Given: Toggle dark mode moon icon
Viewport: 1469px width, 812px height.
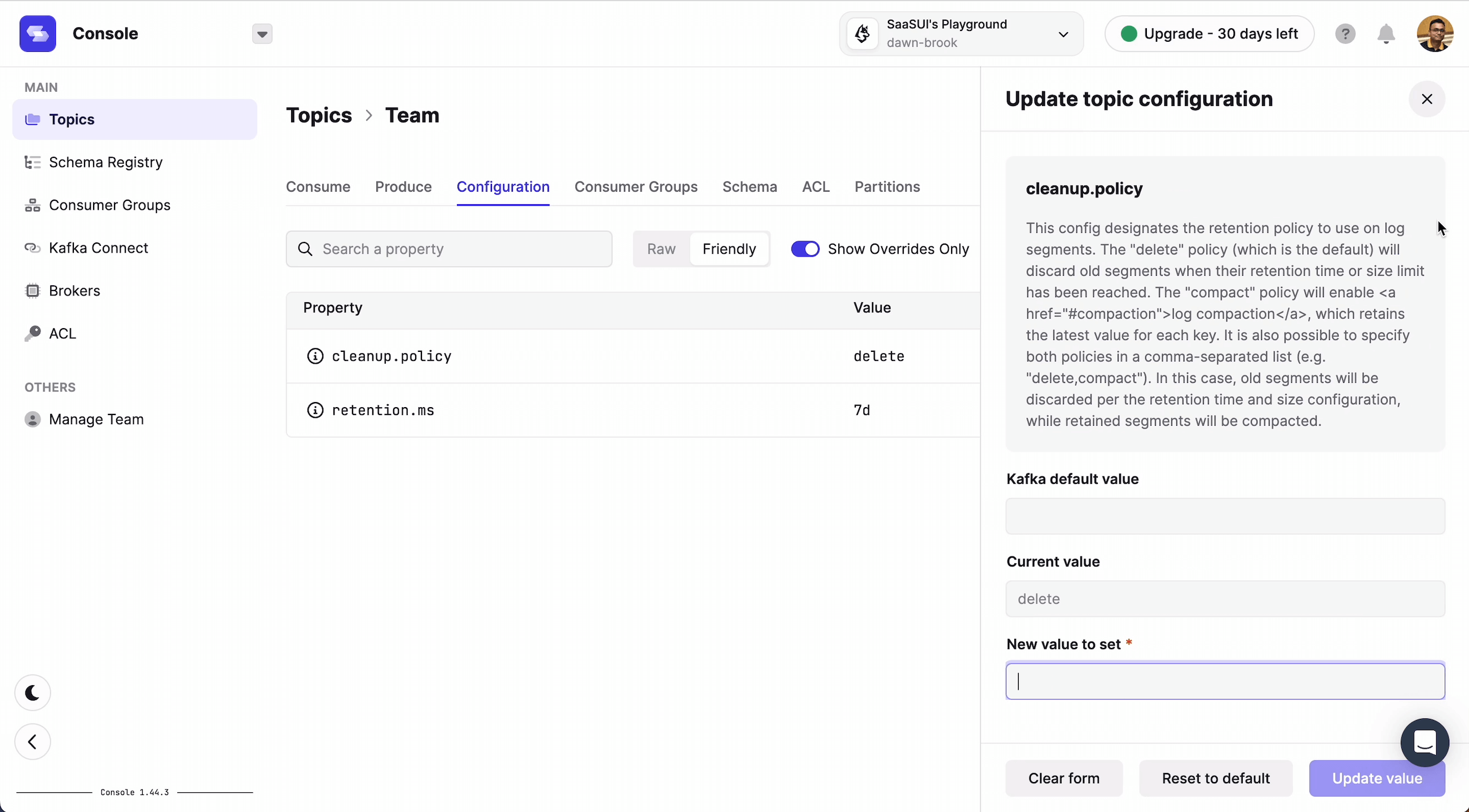Looking at the screenshot, I should coord(33,693).
